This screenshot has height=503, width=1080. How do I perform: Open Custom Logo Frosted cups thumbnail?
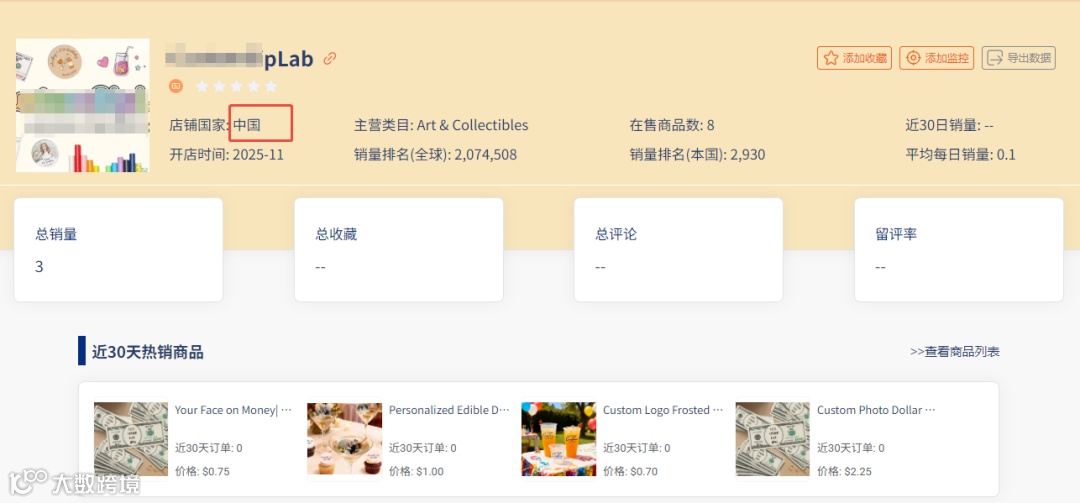[x=559, y=439]
